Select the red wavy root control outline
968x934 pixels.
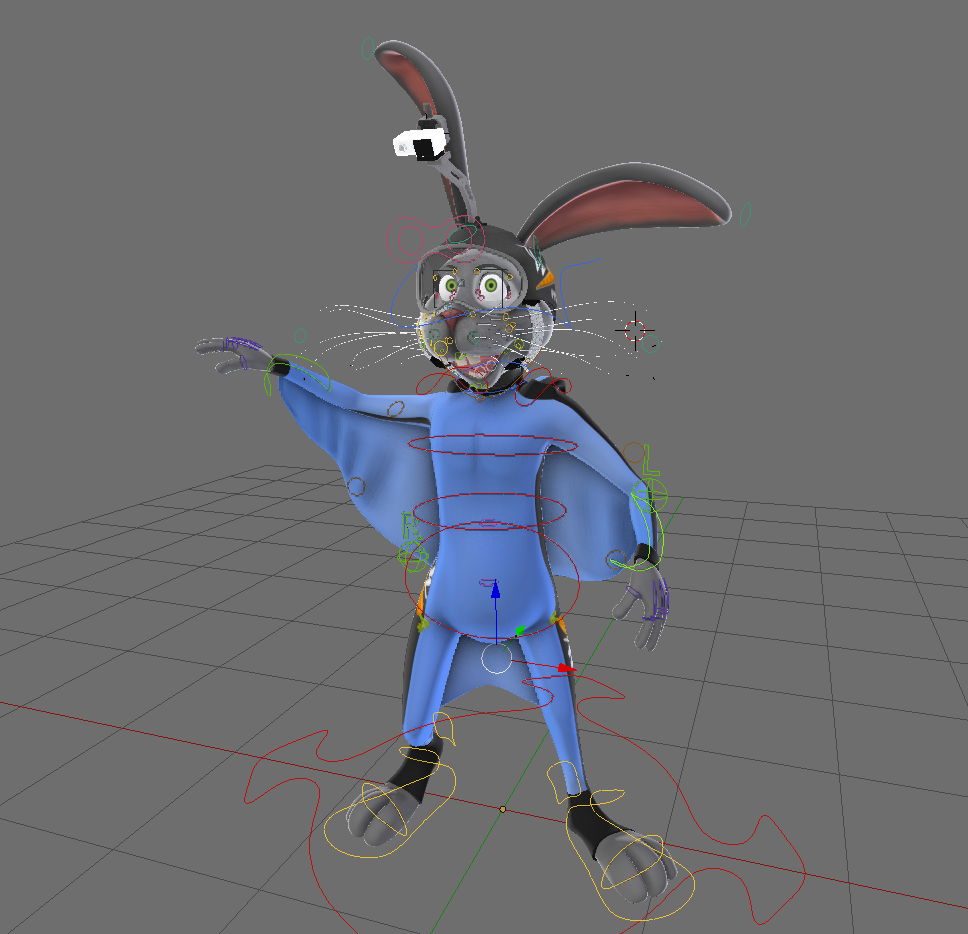click(525, 803)
